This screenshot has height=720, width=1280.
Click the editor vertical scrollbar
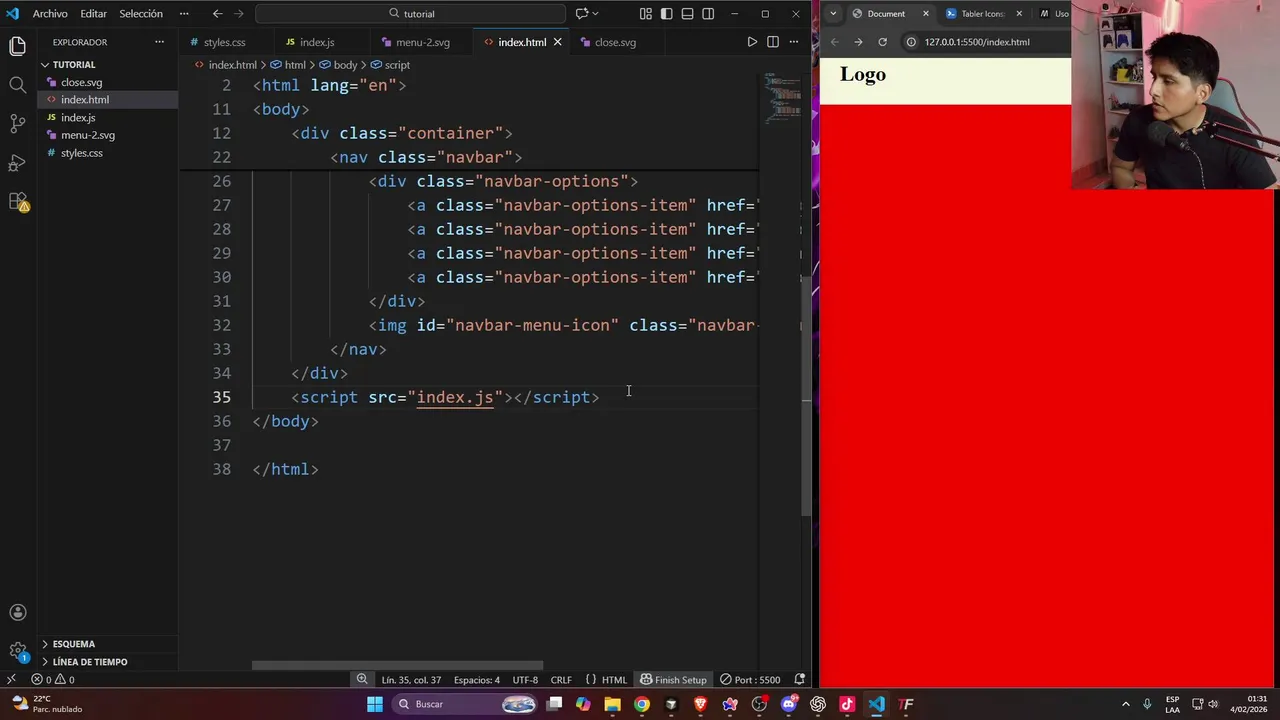tap(806, 395)
